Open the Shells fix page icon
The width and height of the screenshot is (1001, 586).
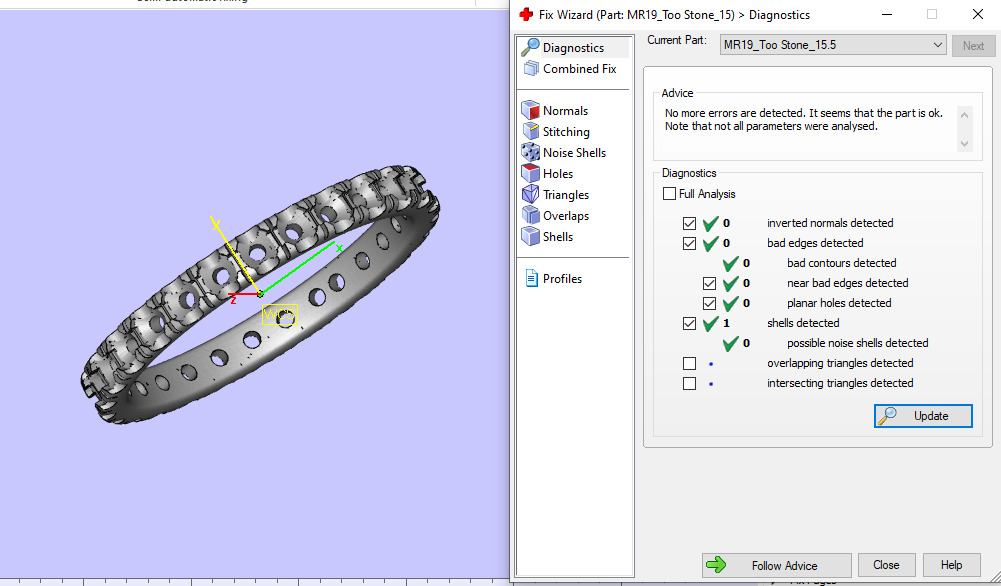tap(531, 236)
